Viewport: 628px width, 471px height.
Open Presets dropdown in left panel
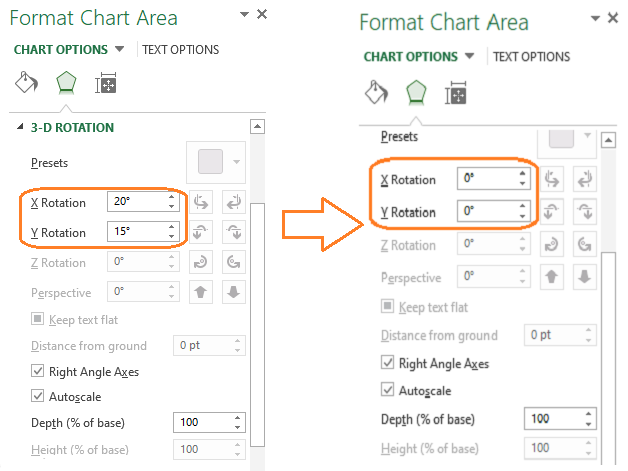(x=237, y=162)
